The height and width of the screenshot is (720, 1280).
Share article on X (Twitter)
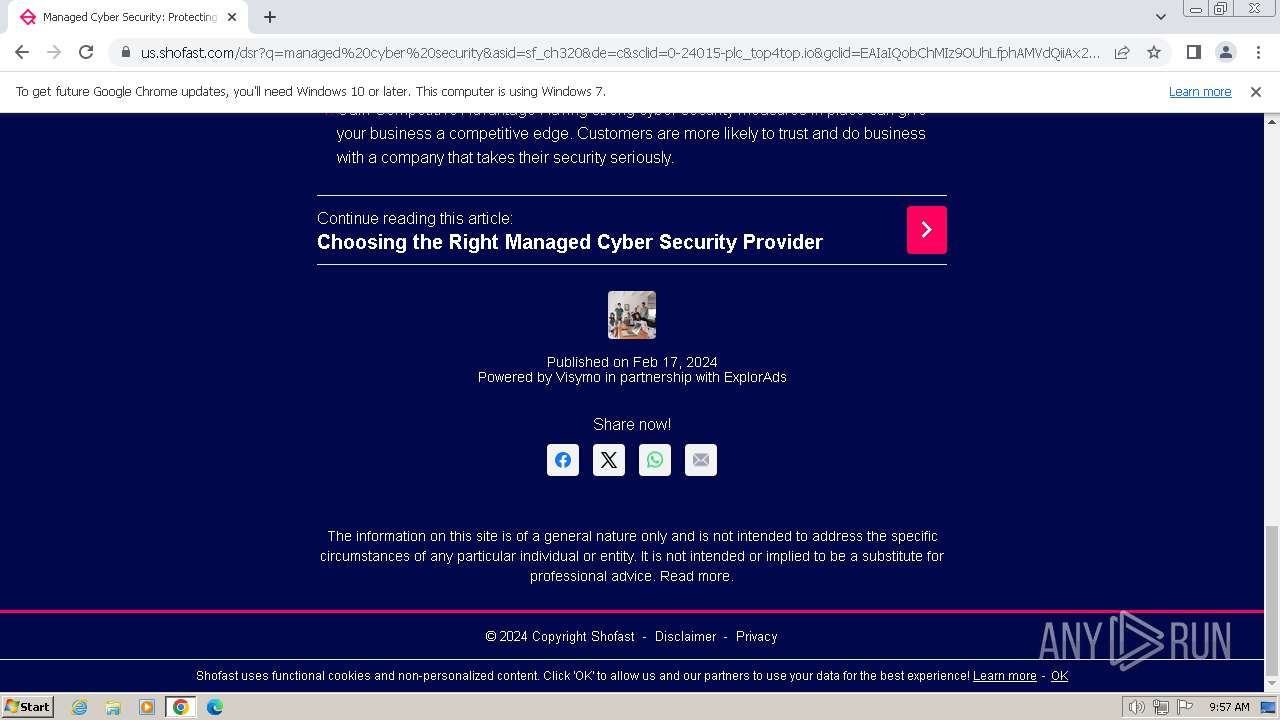[x=609, y=460]
